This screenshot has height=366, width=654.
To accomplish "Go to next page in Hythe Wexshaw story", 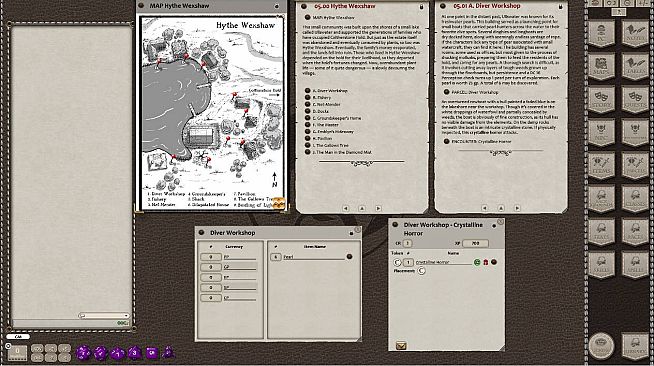I will (x=378, y=208).
